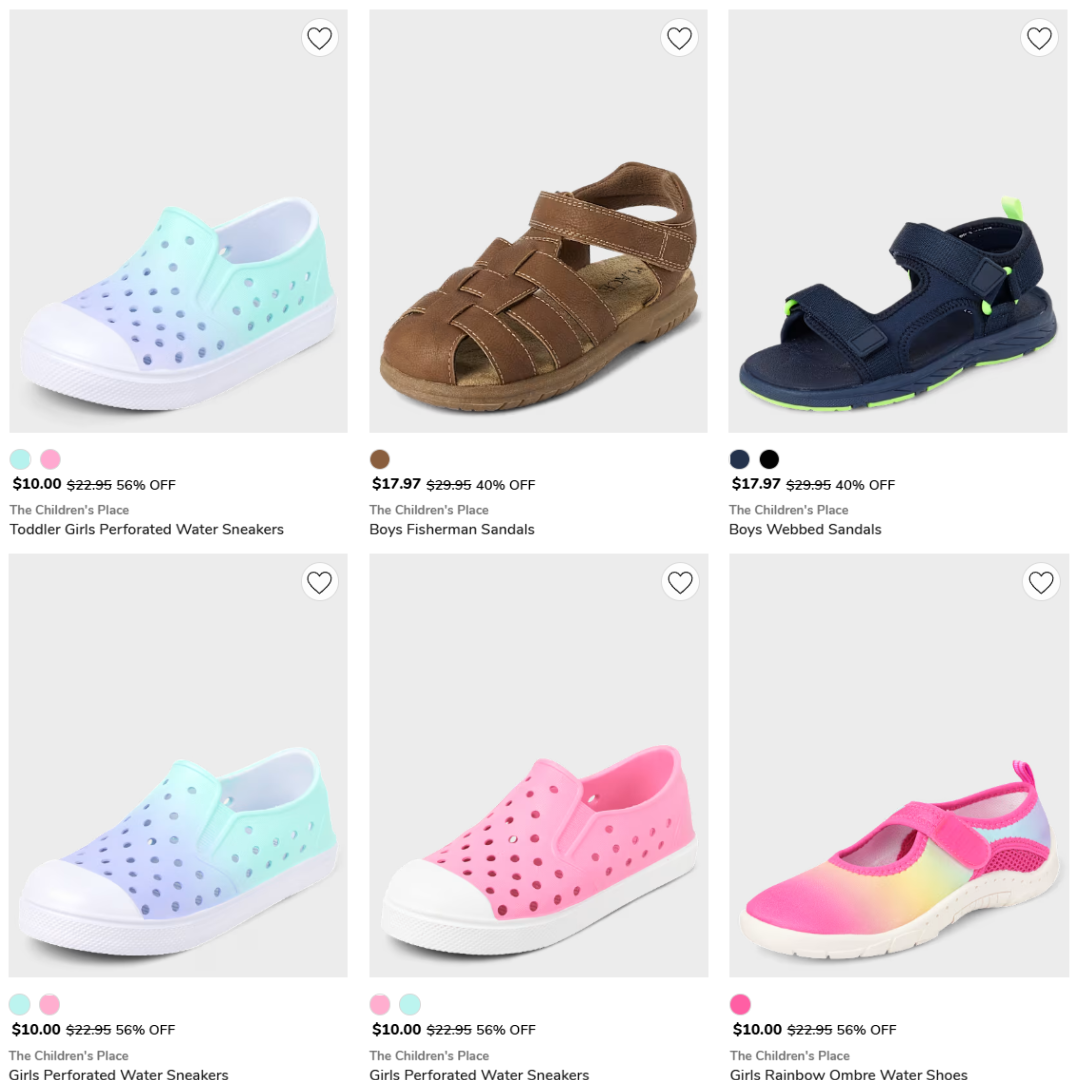Heart the pink Girls Perforated Water Sneakers
This screenshot has width=1080, height=1080.
[x=680, y=583]
